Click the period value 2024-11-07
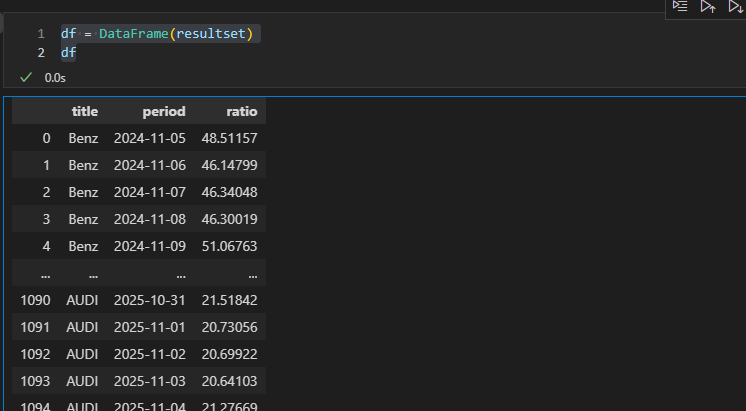The height and width of the screenshot is (411, 746). [x=150, y=192]
